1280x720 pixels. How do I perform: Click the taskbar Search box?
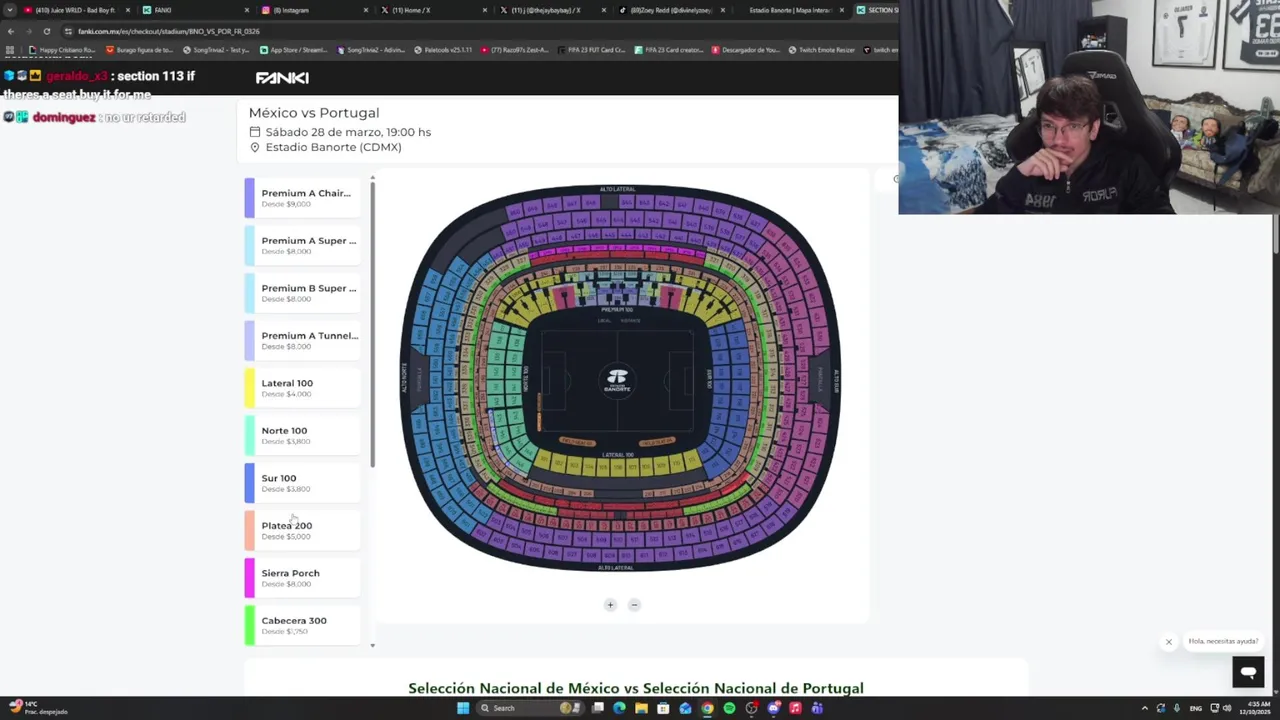[530, 708]
